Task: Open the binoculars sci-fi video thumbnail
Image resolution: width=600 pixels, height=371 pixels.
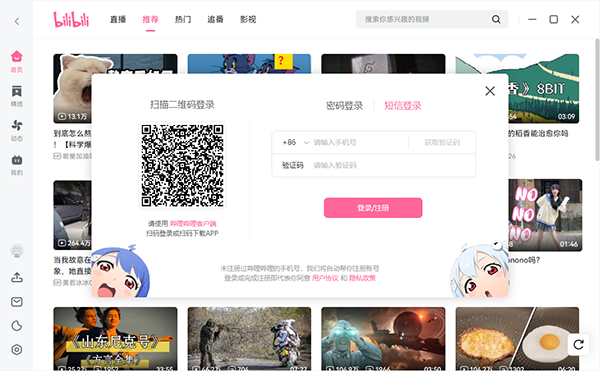Action: click(383, 338)
